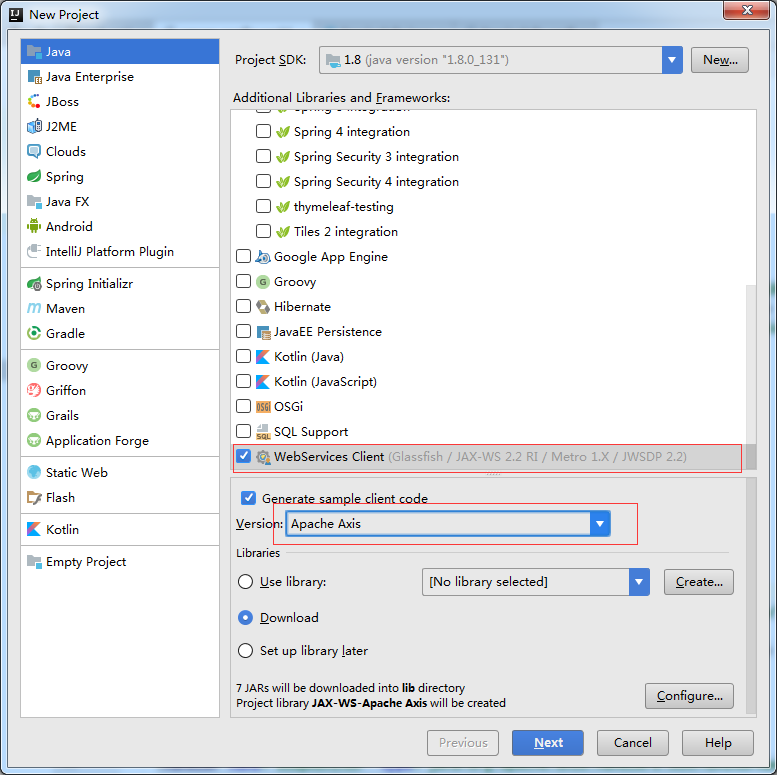Viewport: 777px width, 775px height.
Task: Click the SQL Support framework icon
Action: pyautogui.click(x=263, y=432)
